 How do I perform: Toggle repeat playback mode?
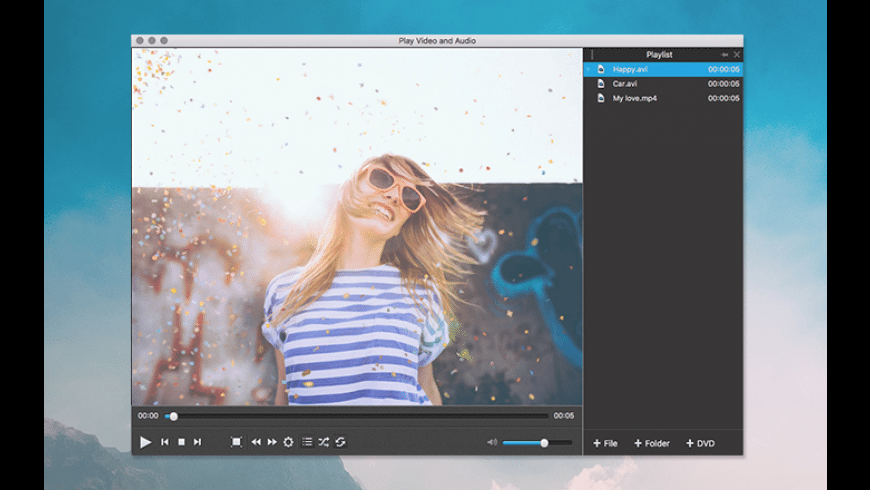pyautogui.click(x=340, y=442)
